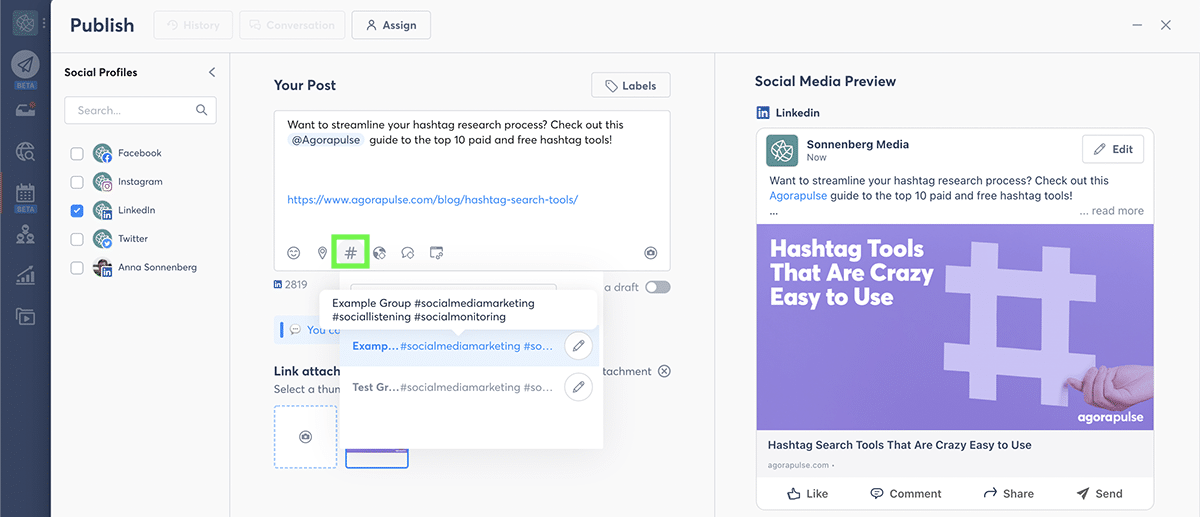
Task: Close the Publish window
Action: pos(1166,25)
